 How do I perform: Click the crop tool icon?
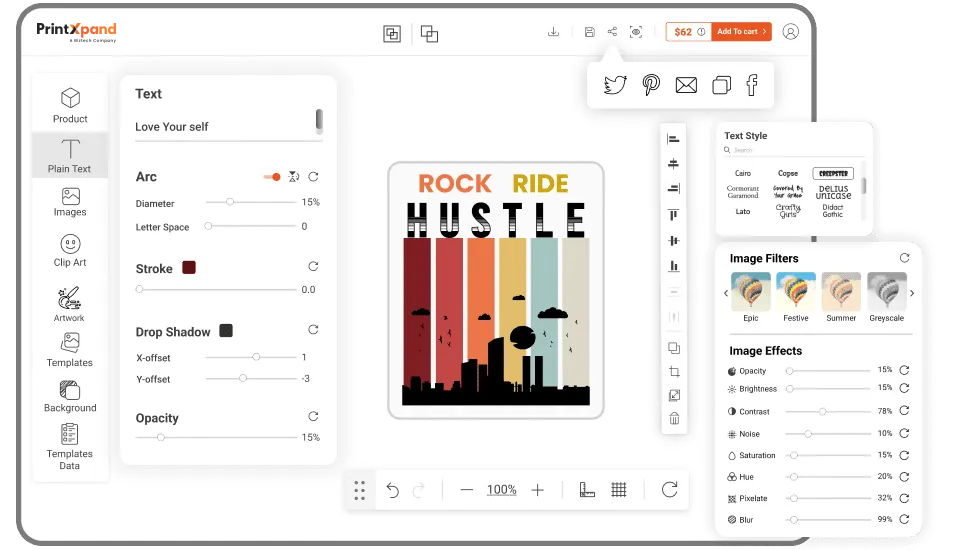674,372
